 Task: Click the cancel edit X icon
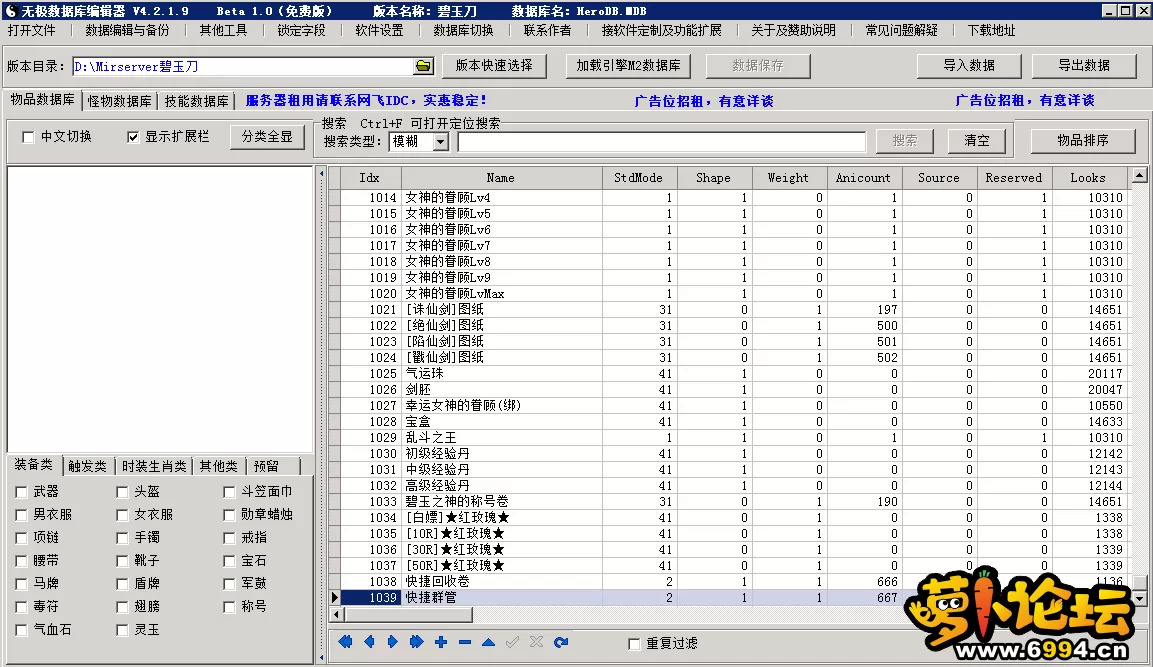537,642
